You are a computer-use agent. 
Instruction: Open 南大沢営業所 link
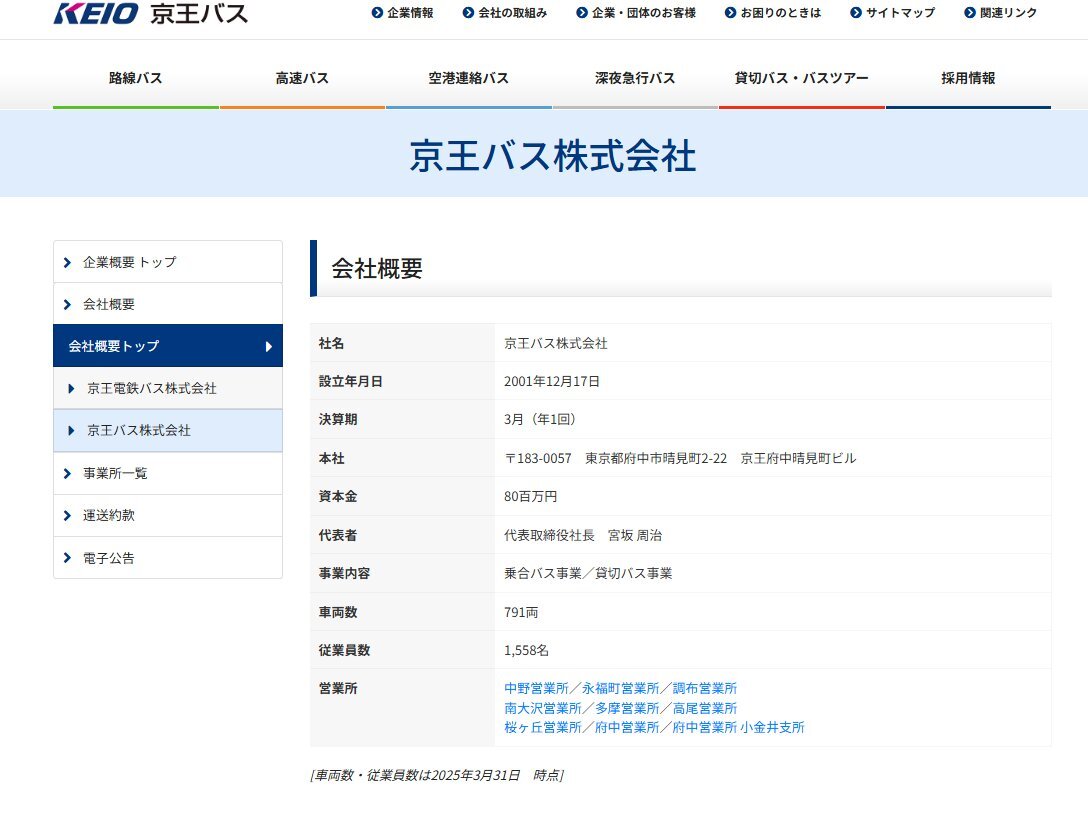tap(543, 708)
